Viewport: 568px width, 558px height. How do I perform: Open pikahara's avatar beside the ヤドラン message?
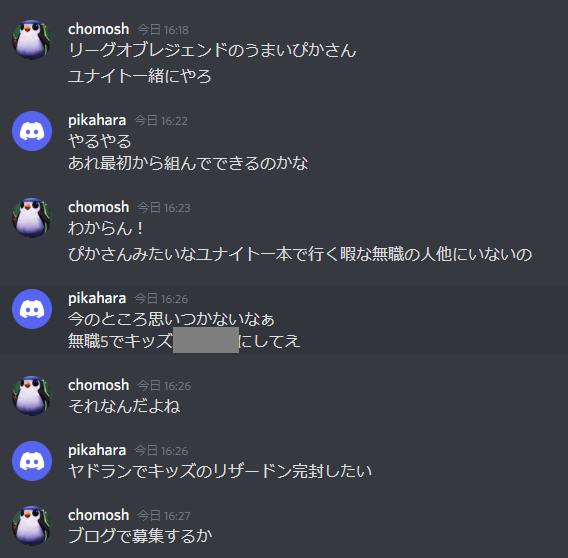pyautogui.click(x=32, y=461)
